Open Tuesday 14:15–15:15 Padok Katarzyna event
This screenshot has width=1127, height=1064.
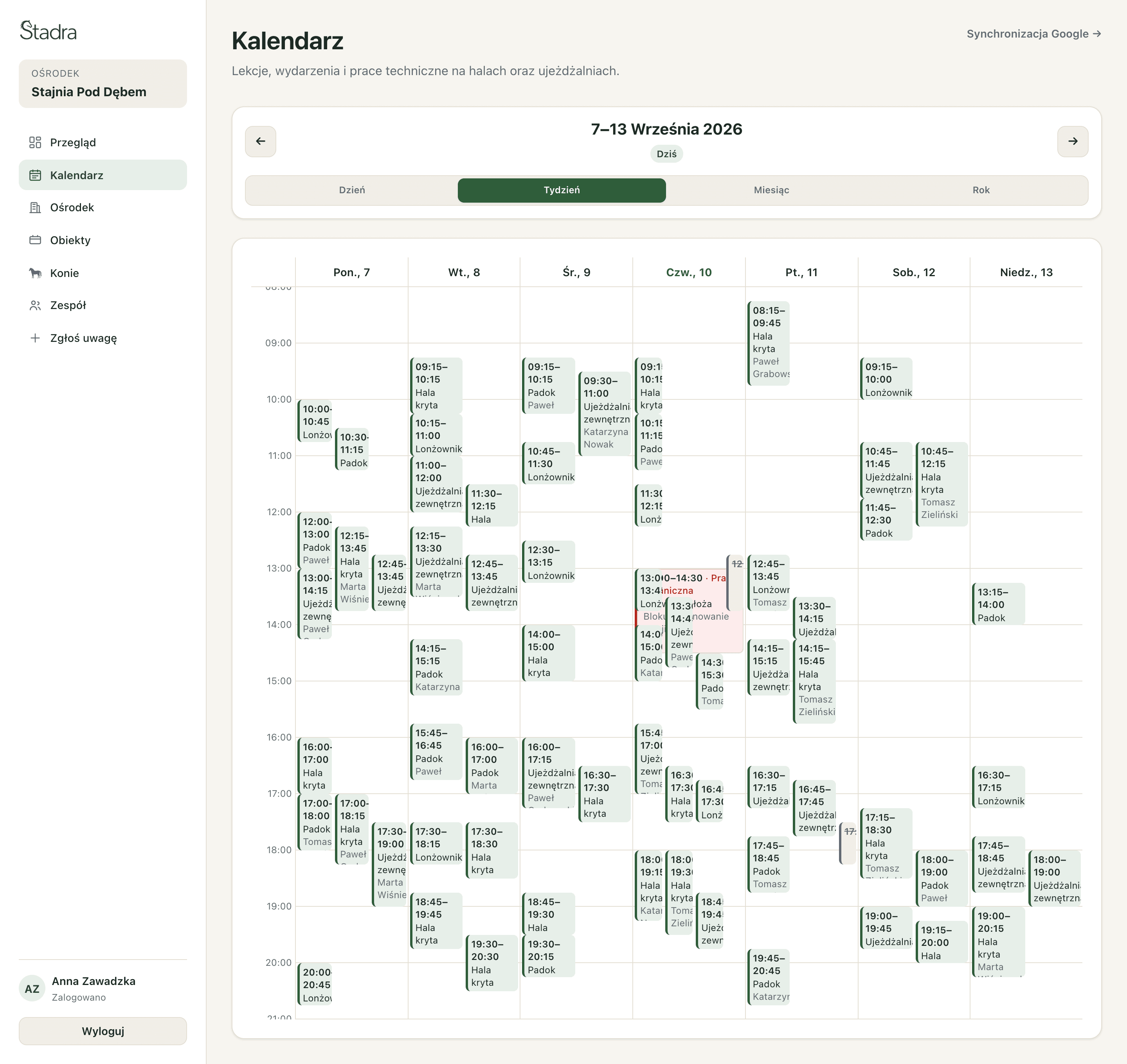436,667
